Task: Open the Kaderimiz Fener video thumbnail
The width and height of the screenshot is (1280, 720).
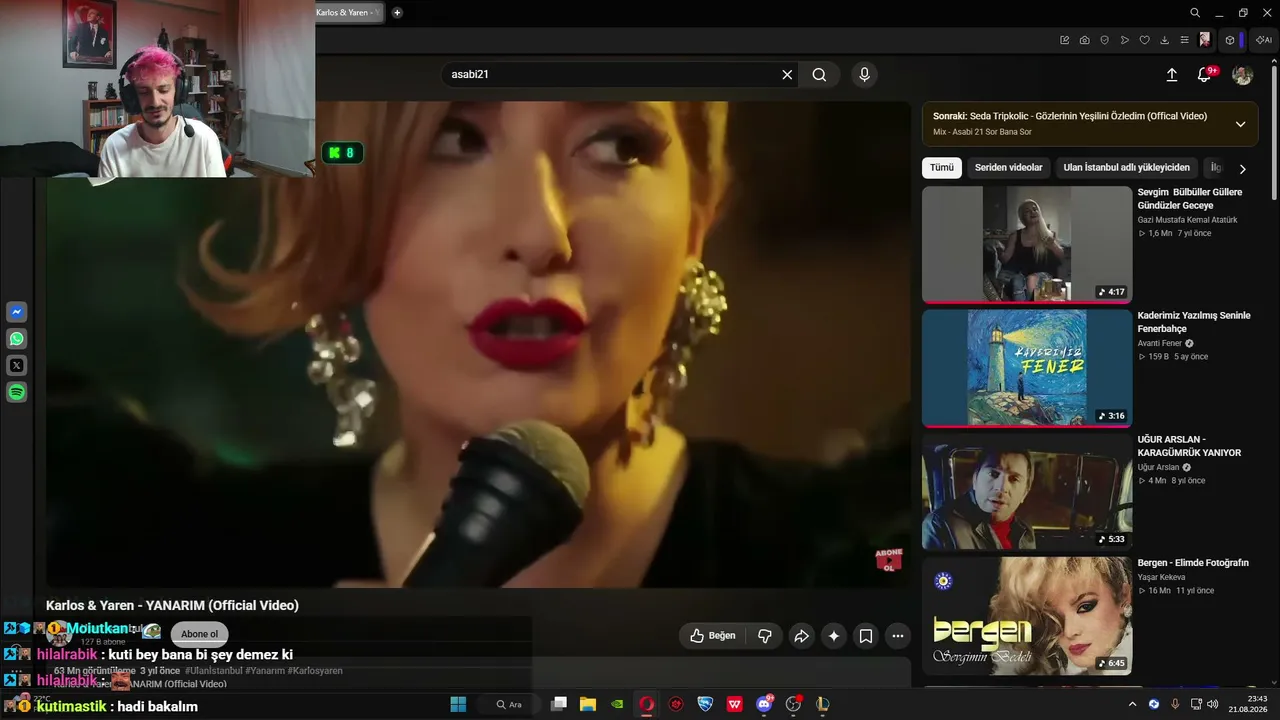Action: coord(1027,368)
